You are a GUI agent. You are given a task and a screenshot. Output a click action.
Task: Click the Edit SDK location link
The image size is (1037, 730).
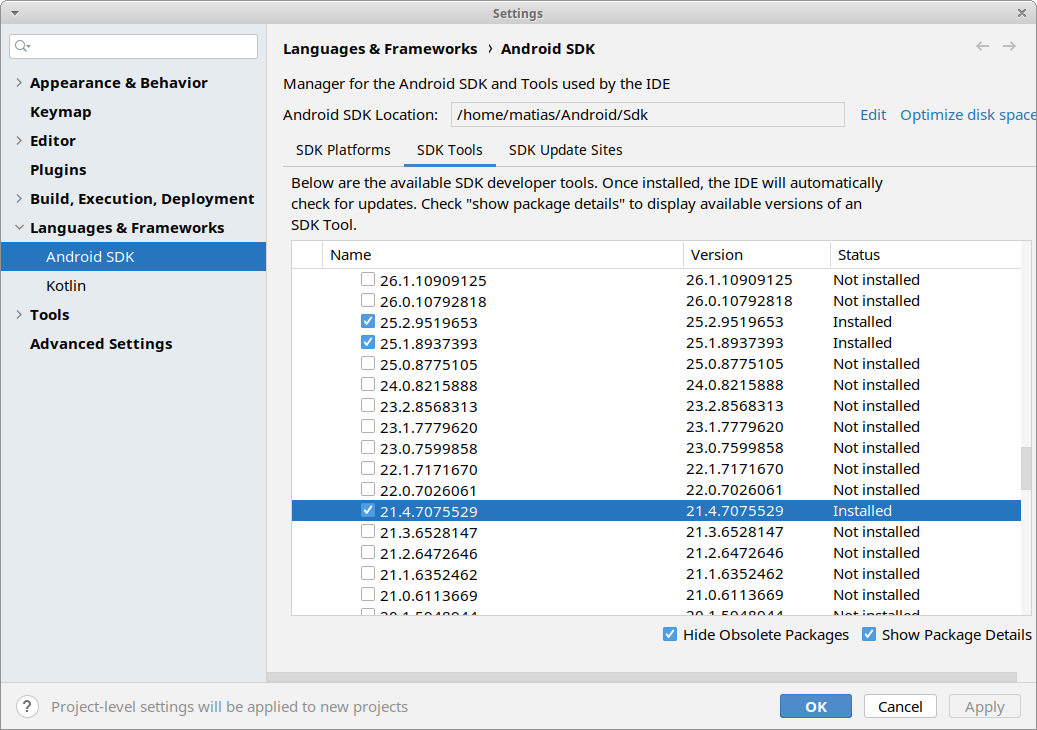point(873,115)
